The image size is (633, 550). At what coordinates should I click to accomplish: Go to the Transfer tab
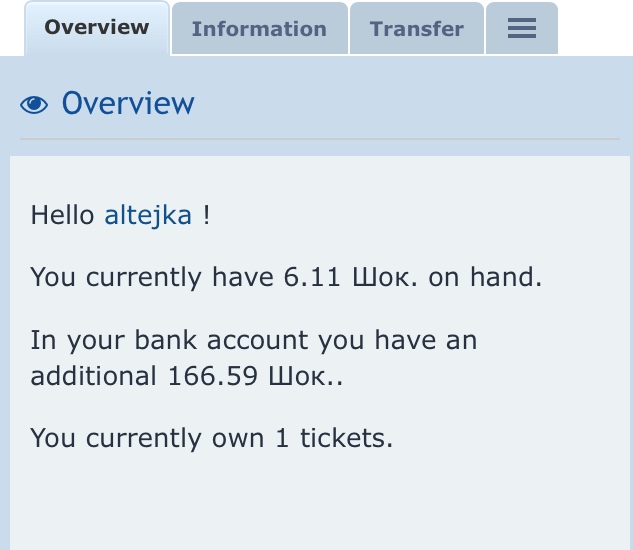(416, 29)
